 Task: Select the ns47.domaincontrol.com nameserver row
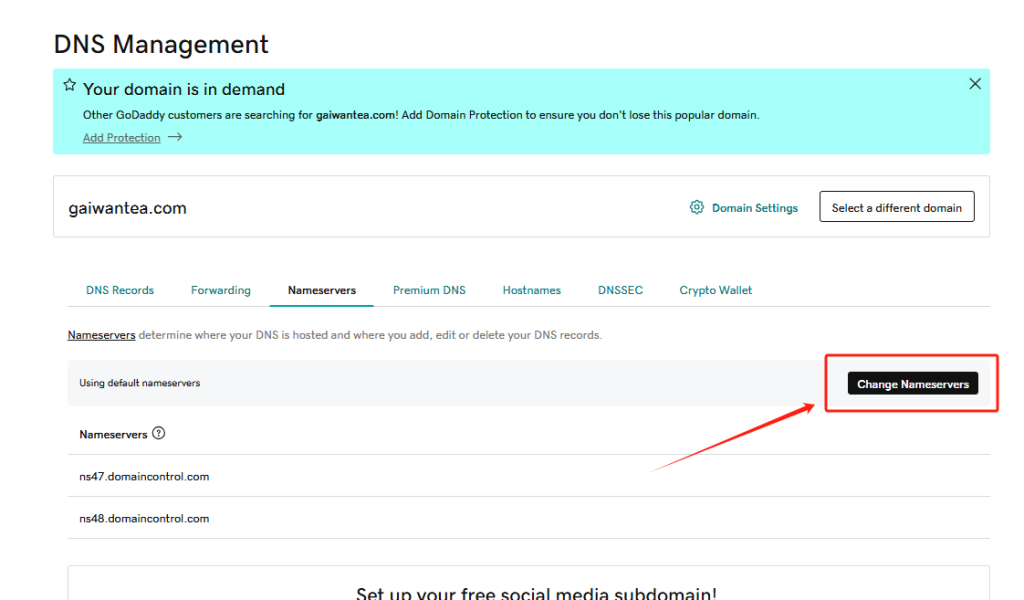click(144, 477)
